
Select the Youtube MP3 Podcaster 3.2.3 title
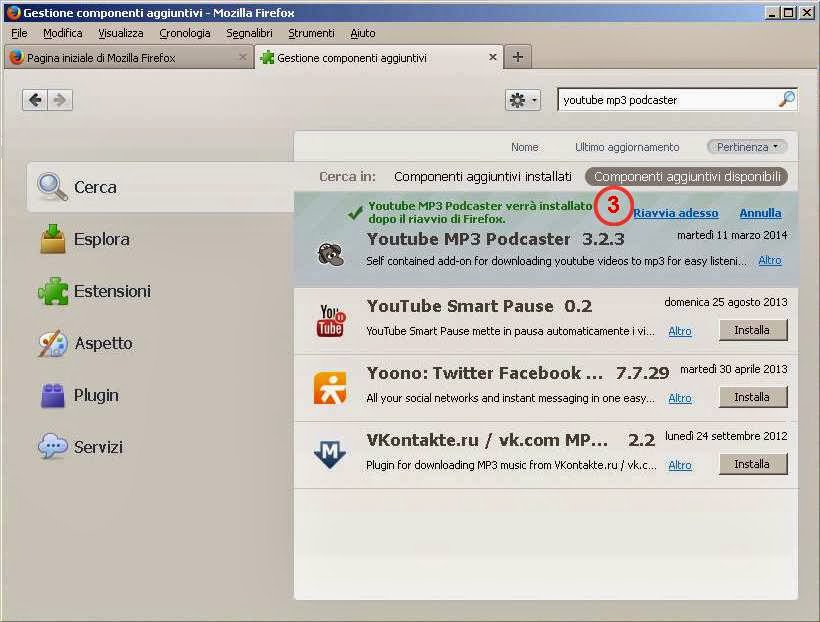(495, 239)
